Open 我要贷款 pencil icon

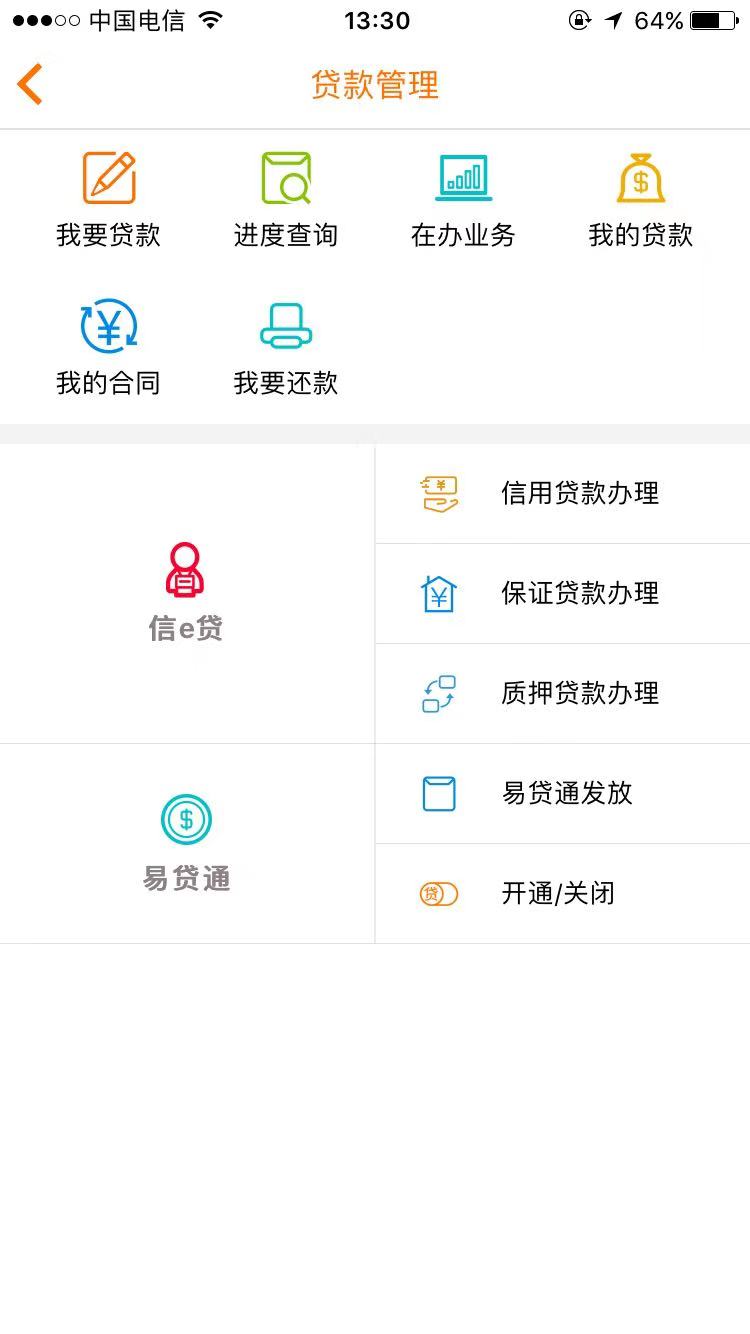[x=109, y=178]
